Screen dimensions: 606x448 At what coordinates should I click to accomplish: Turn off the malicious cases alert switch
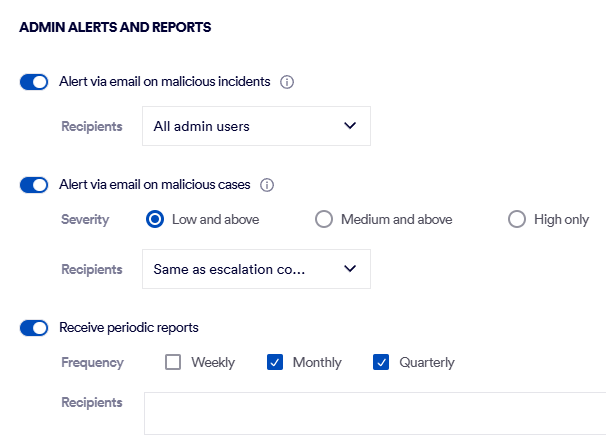[x=34, y=185]
